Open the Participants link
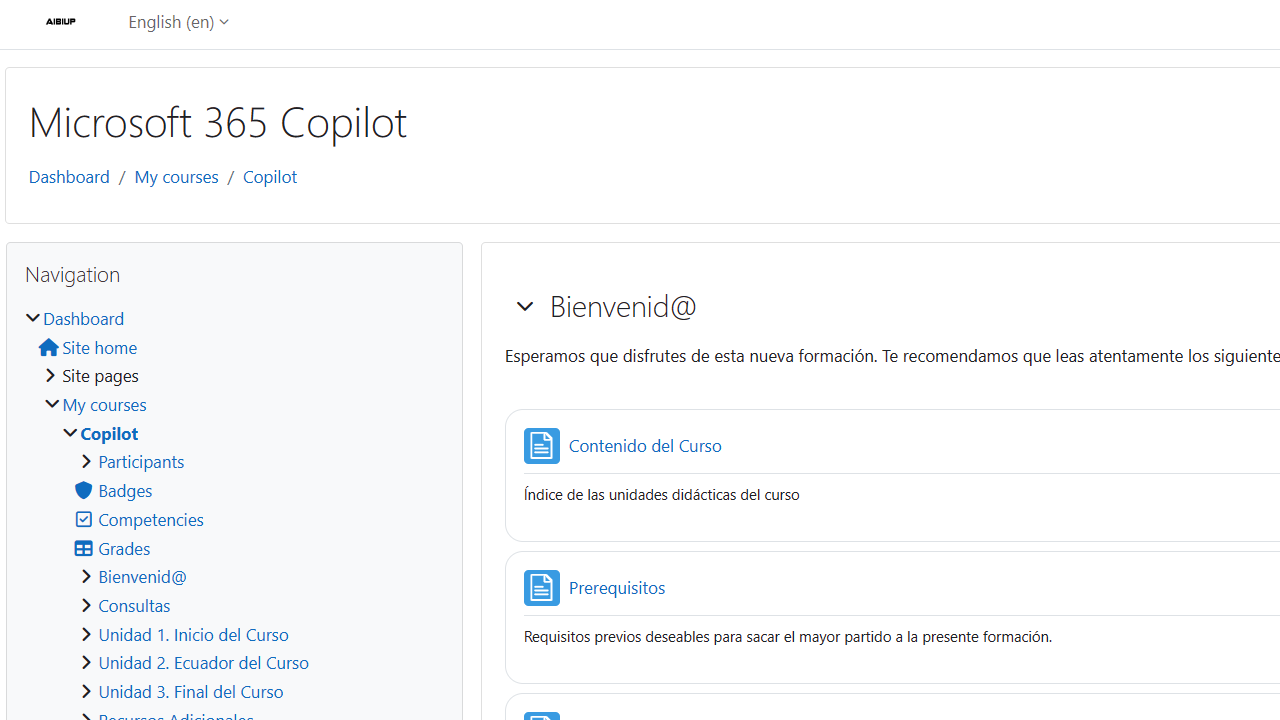 tap(141, 461)
